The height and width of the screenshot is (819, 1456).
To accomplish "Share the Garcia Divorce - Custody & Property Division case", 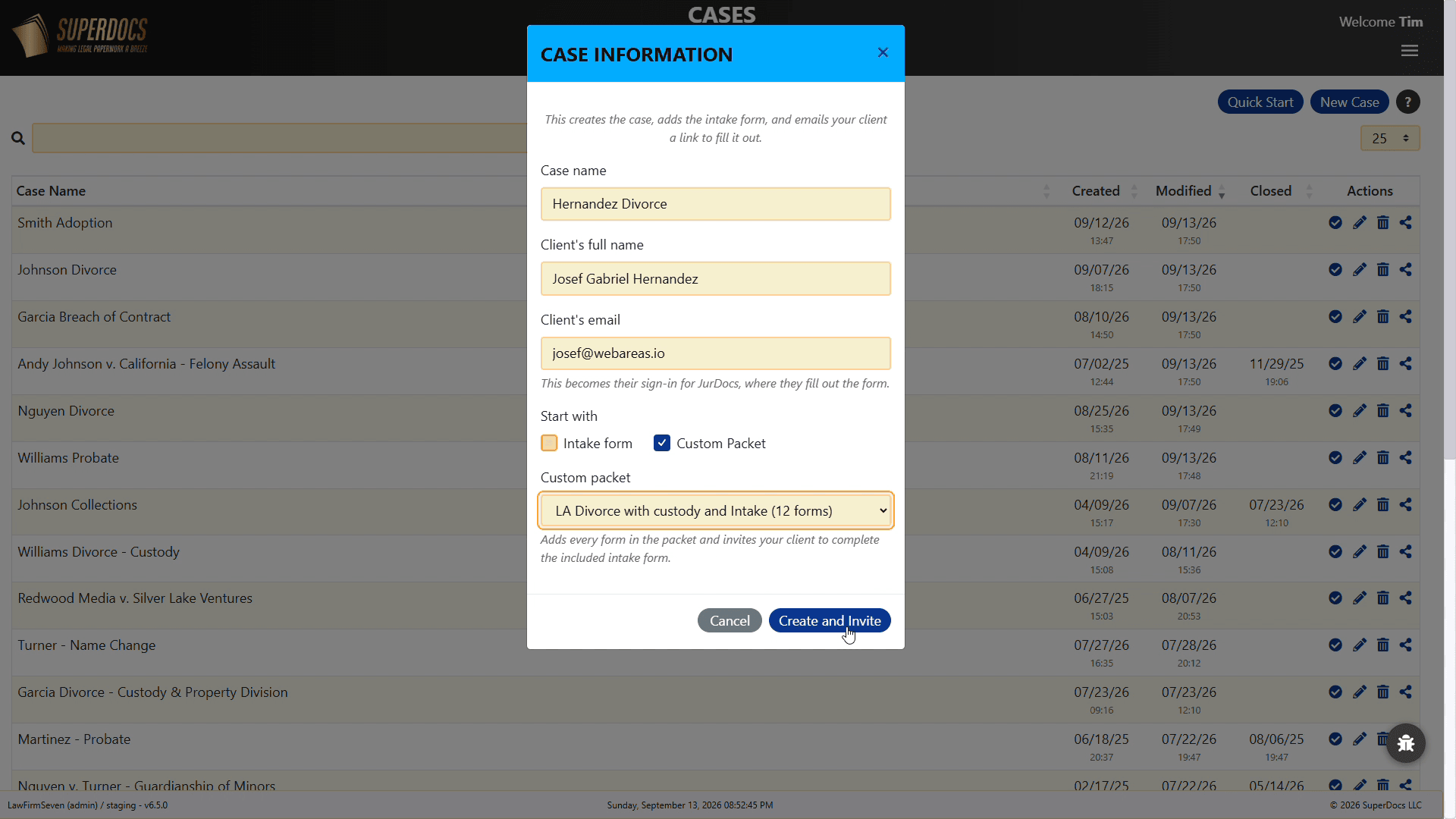I will click(1406, 692).
